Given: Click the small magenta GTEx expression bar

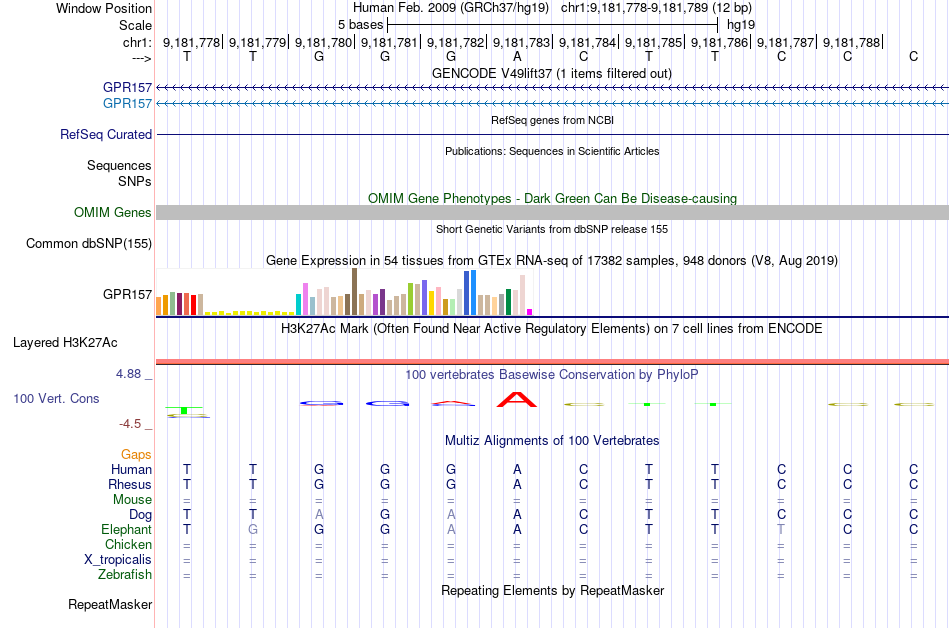Looking at the screenshot, I should click(530, 312).
